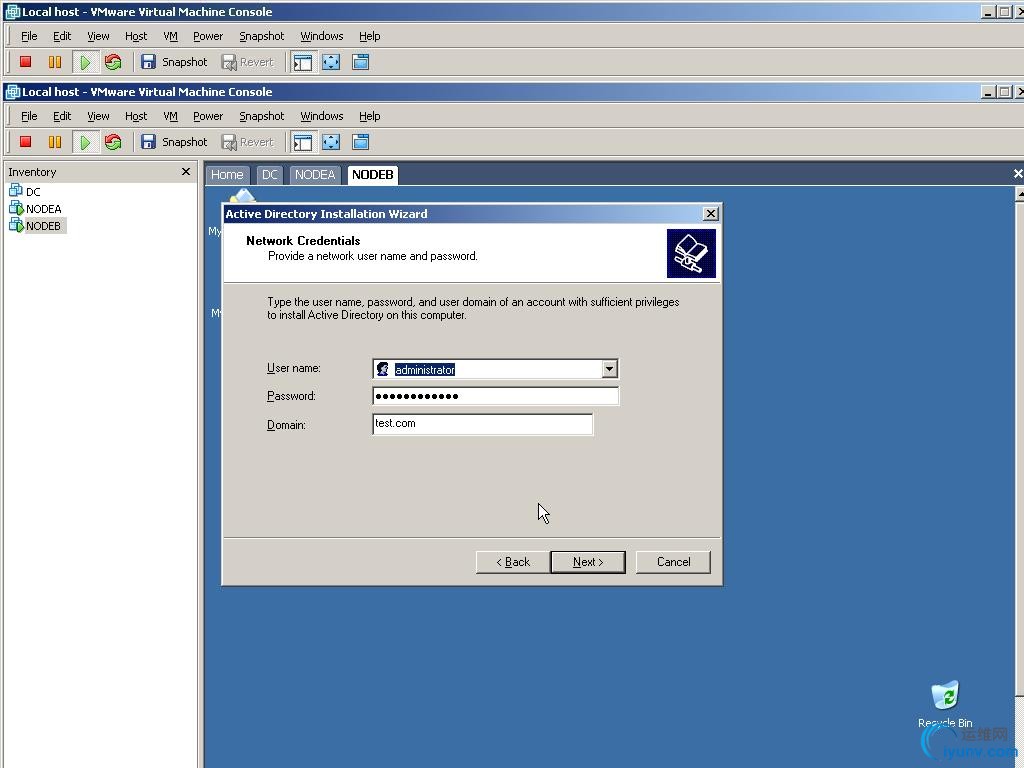Open File menu in lower console window
The image size is (1024, 768).
(29, 116)
